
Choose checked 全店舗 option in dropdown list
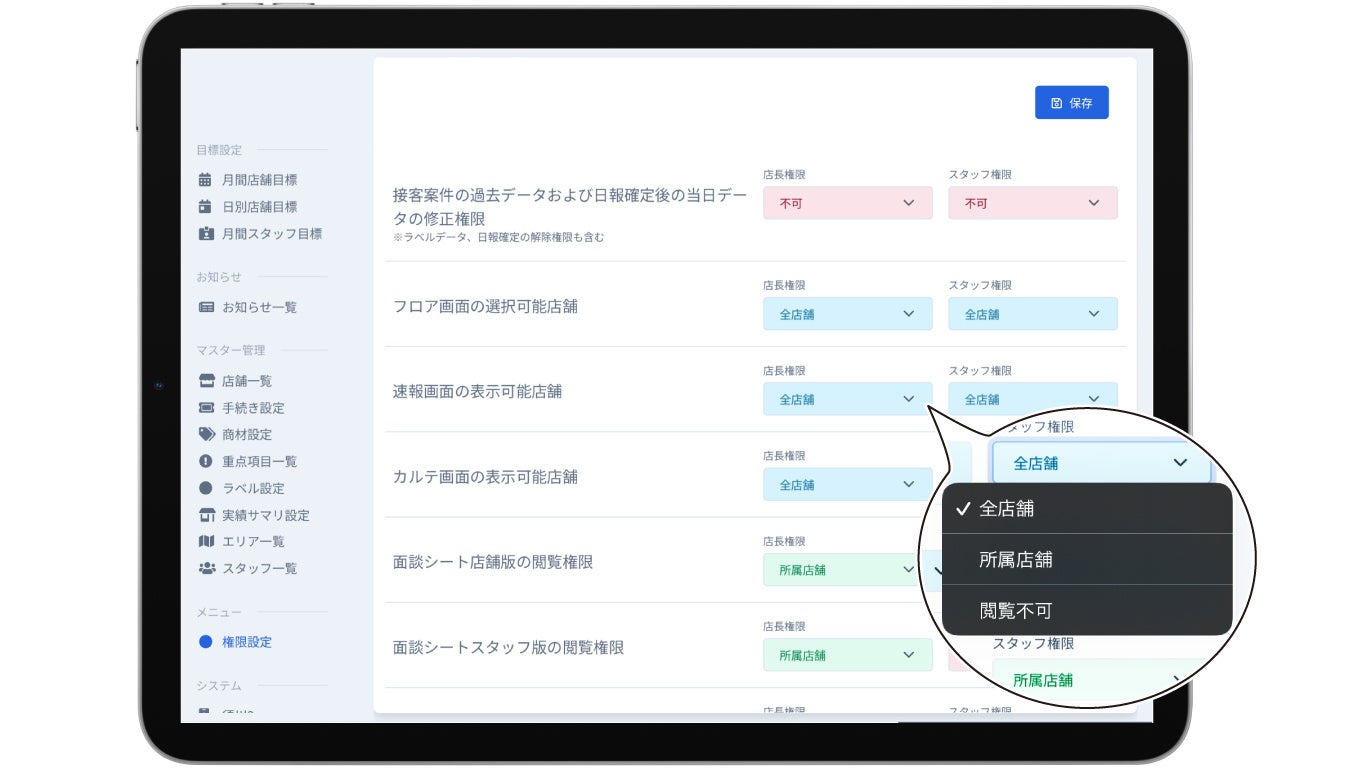[1087, 509]
